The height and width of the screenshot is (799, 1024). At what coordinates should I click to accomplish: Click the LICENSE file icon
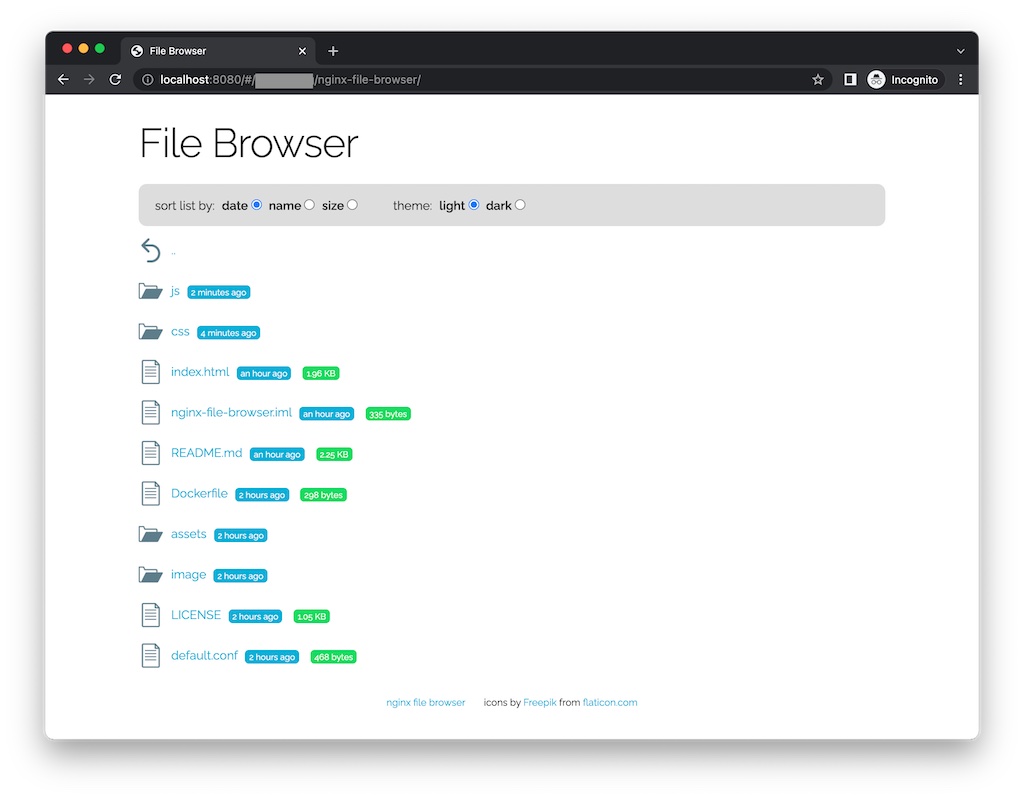151,615
